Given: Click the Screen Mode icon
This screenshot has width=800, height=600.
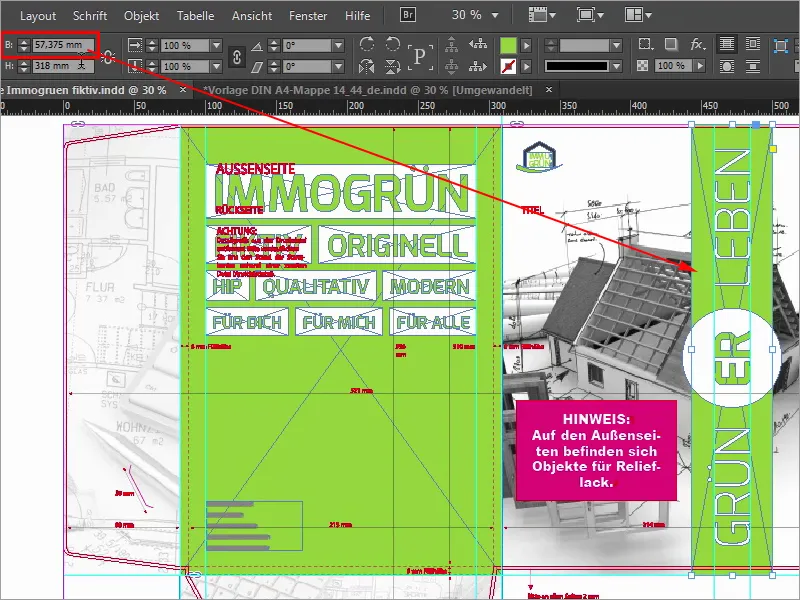Looking at the screenshot, I should point(587,14).
